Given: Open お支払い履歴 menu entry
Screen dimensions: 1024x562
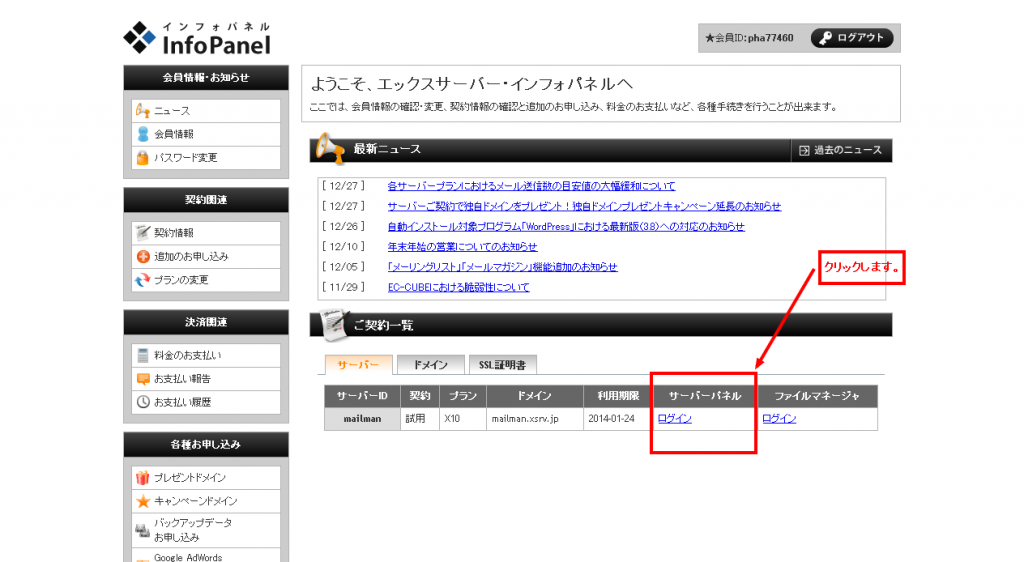Looking at the screenshot, I should 206,402.
